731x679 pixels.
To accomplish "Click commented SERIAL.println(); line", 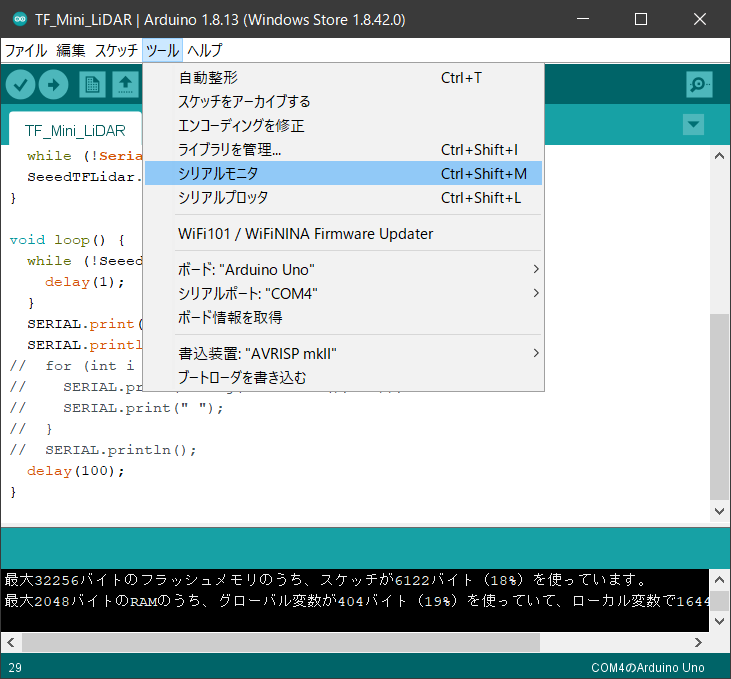I will point(103,450).
